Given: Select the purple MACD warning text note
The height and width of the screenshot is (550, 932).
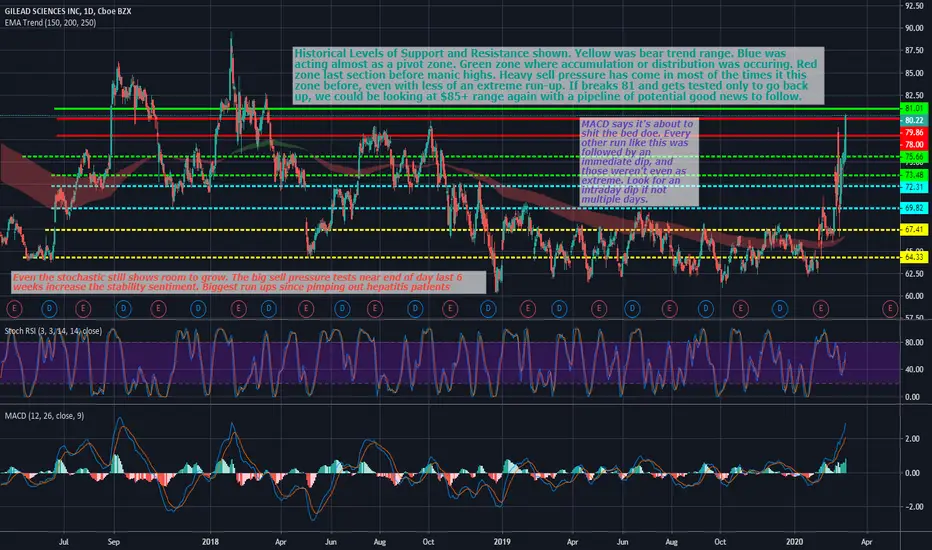Looking at the screenshot, I should (x=639, y=162).
